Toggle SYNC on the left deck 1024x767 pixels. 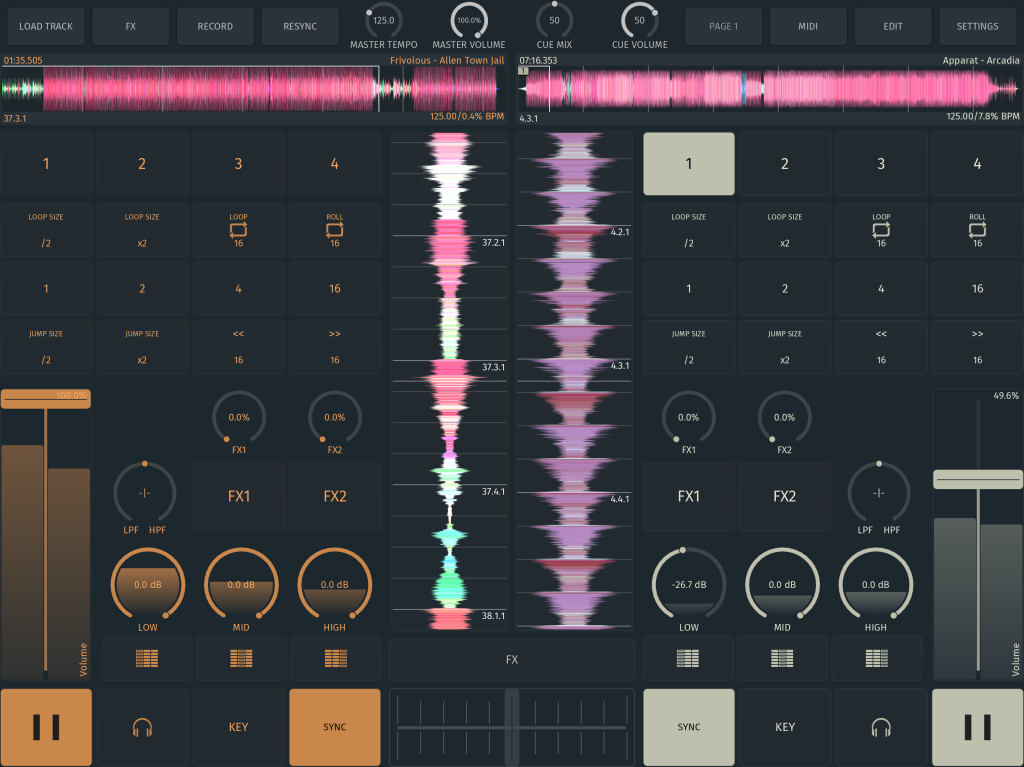(x=335, y=727)
